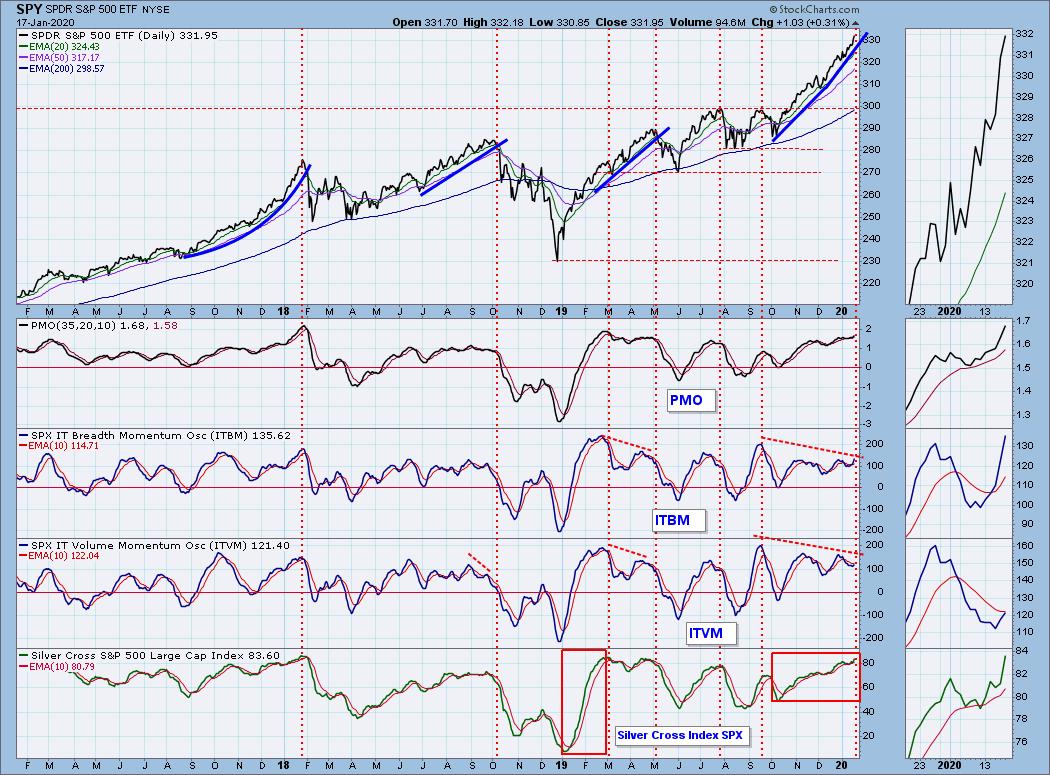1050x775 pixels.
Task: Select the chart date 17-Jan-2020
Action: (x=46, y=22)
